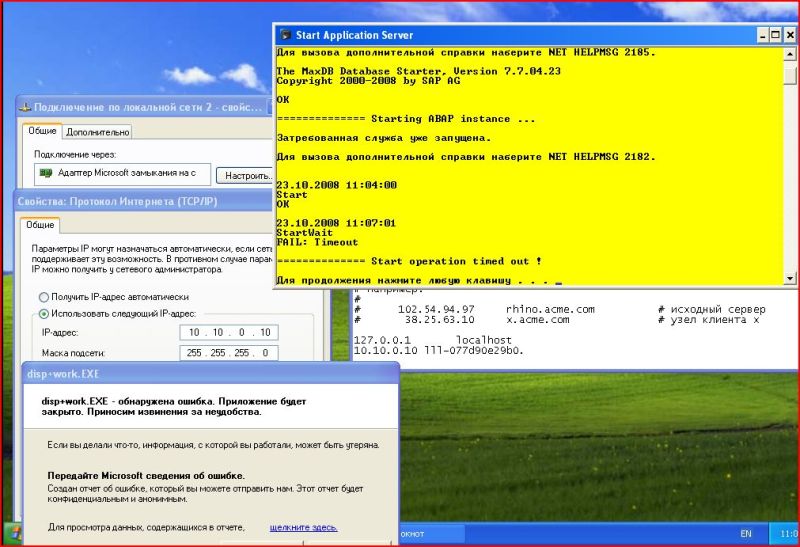Select 'Использовать следующий IP-адрес' radio option
The image size is (800, 547).
[x=44, y=314]
